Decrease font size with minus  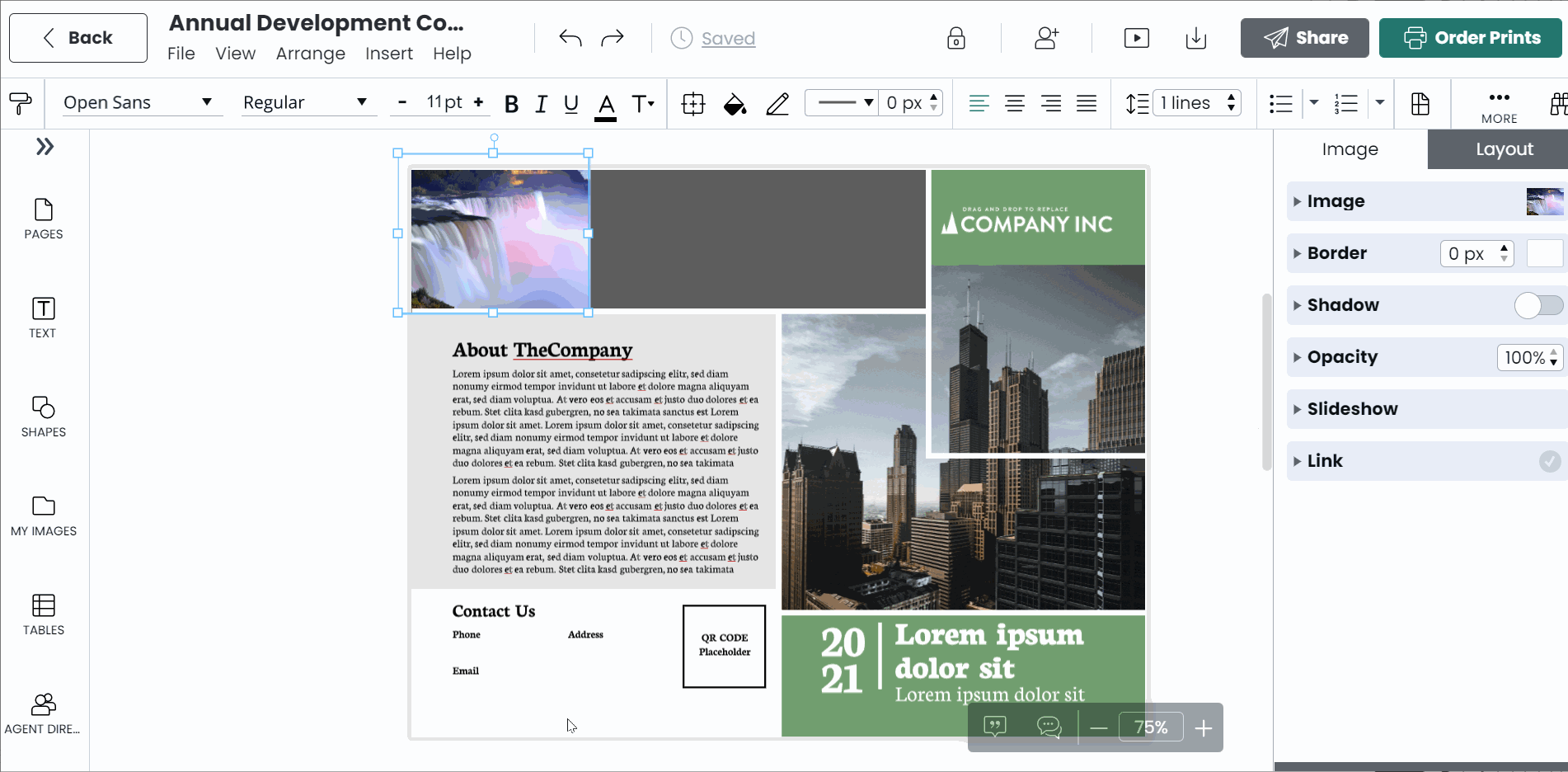[402, 102]
